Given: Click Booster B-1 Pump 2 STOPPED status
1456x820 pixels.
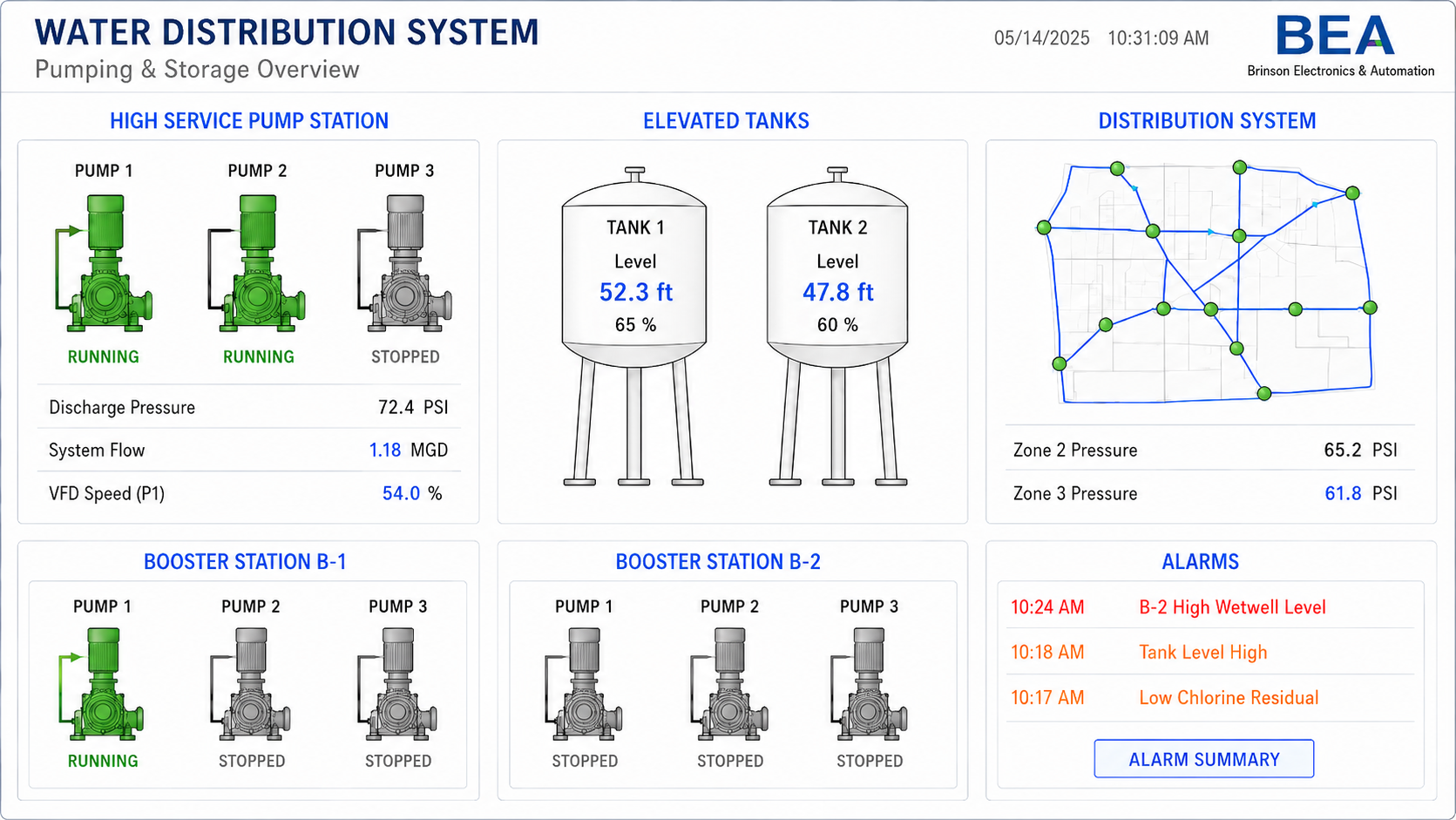Looking at the screenshot, I should click(x=252, y=762).
